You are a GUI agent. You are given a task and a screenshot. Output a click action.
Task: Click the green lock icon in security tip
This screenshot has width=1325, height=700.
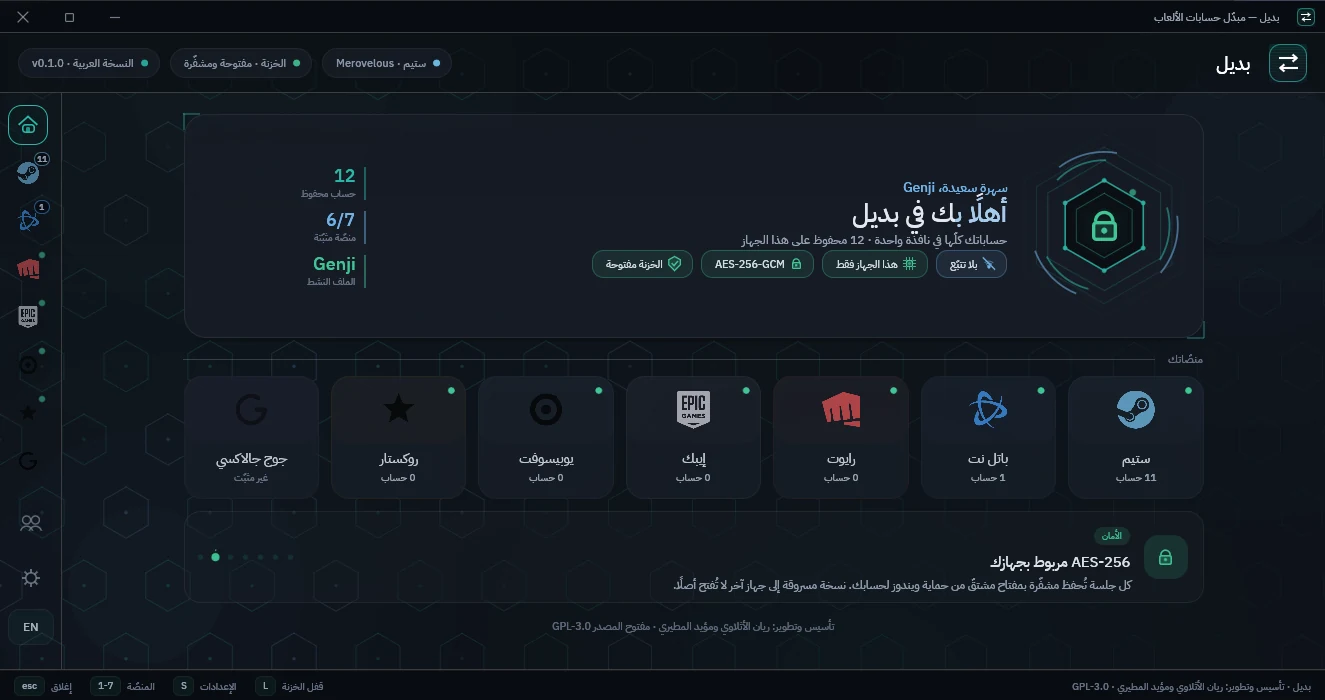click(1165, 557)
